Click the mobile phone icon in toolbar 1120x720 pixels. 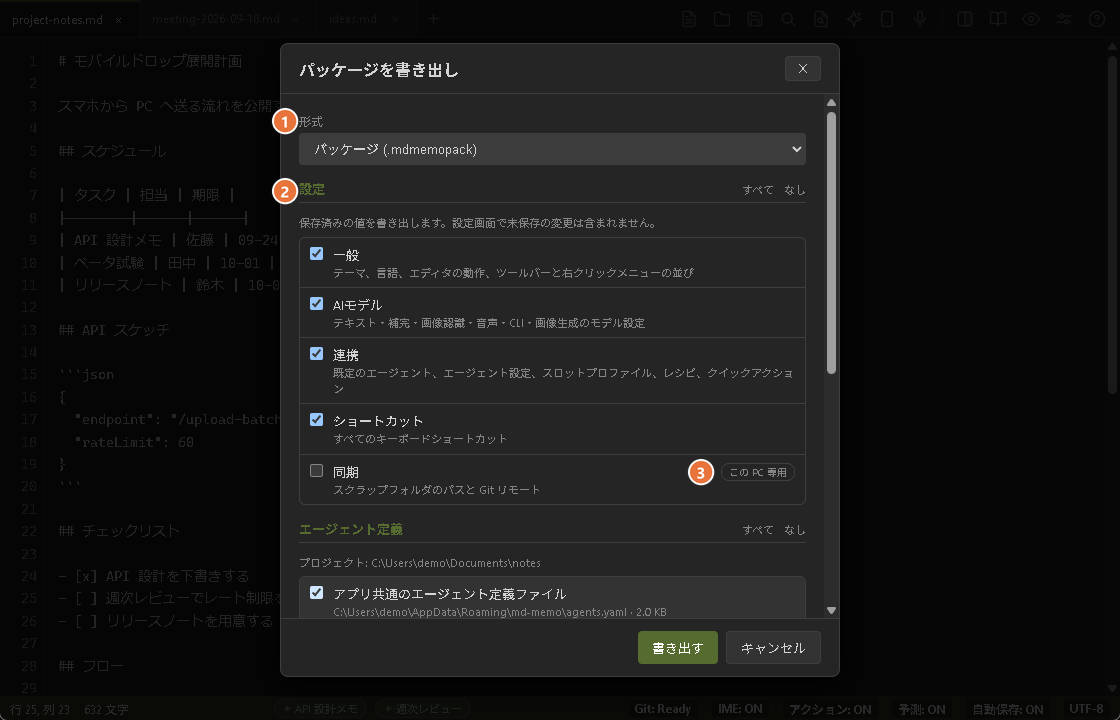click(887, 19)
